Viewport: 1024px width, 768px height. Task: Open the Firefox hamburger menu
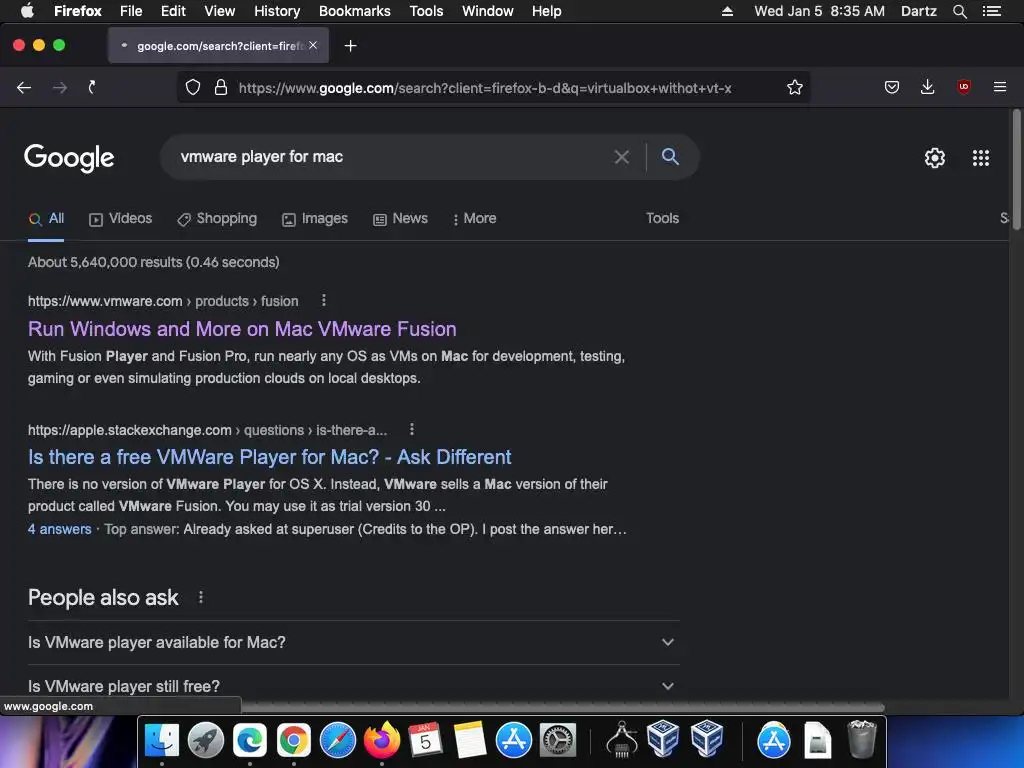[999, 87]
